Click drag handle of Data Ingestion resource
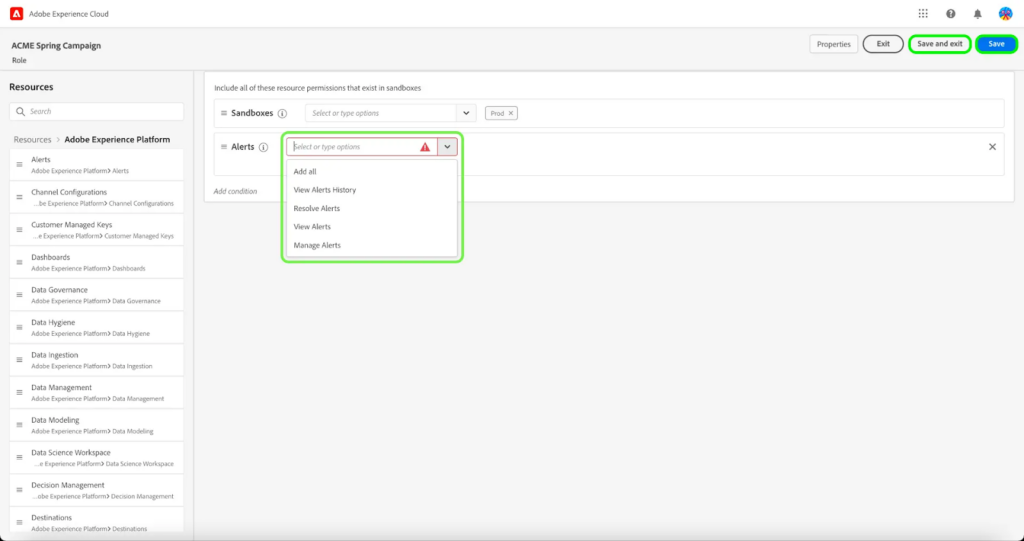This screenshot has width=1024, height=541. pyautogui.click(x=20, y=360)
